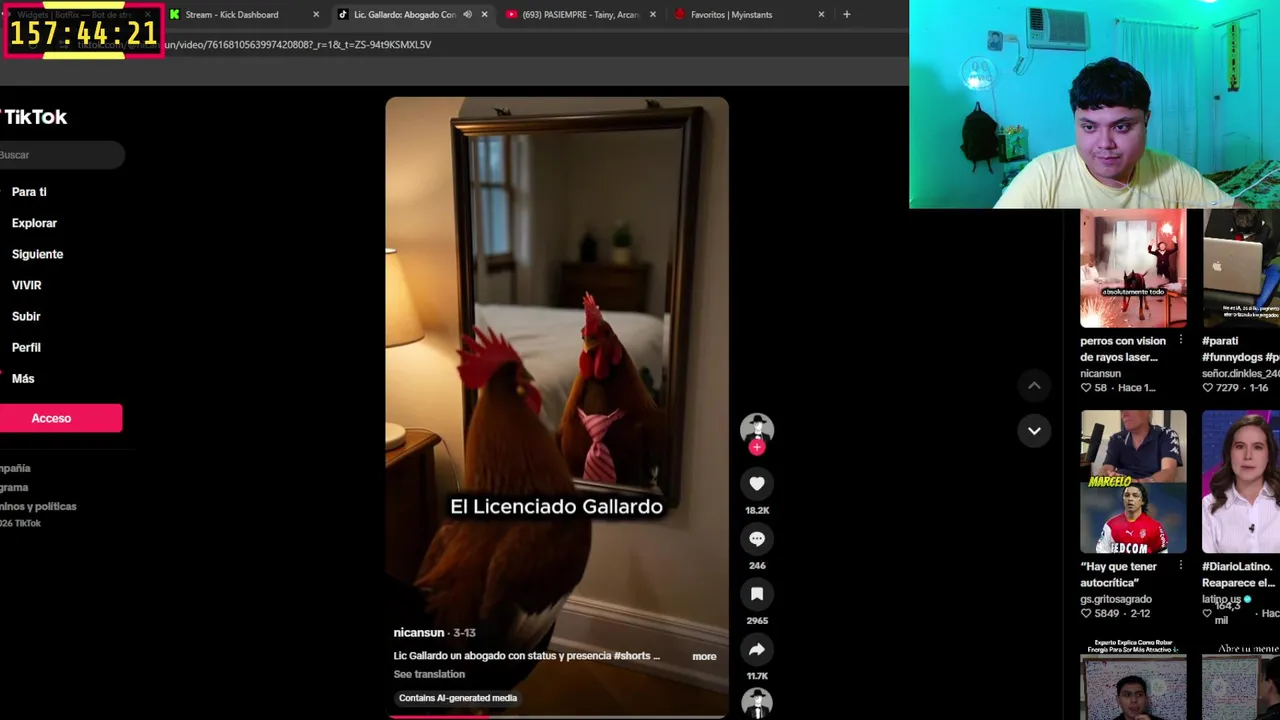Click señor.dinkles author name

click(x=1241, y=373)
